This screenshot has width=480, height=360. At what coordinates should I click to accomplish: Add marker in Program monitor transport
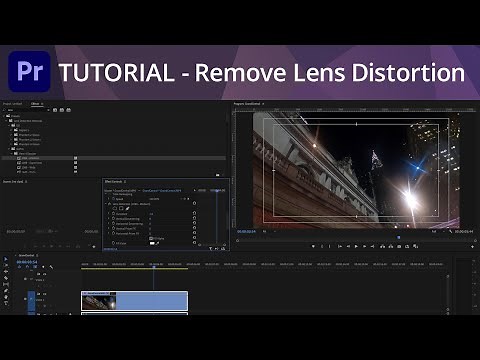click(x=313, y=246)
